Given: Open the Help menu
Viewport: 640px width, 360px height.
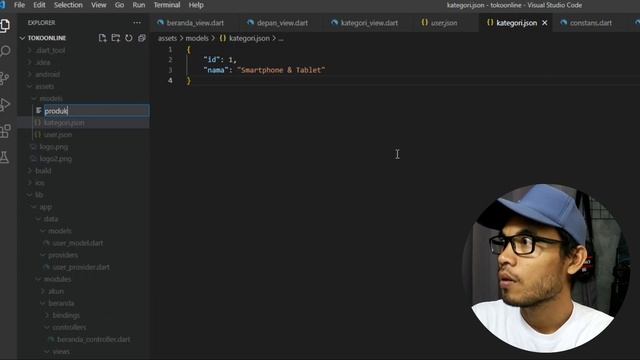Looking at the screenshot, I should (x=196, y=5).
